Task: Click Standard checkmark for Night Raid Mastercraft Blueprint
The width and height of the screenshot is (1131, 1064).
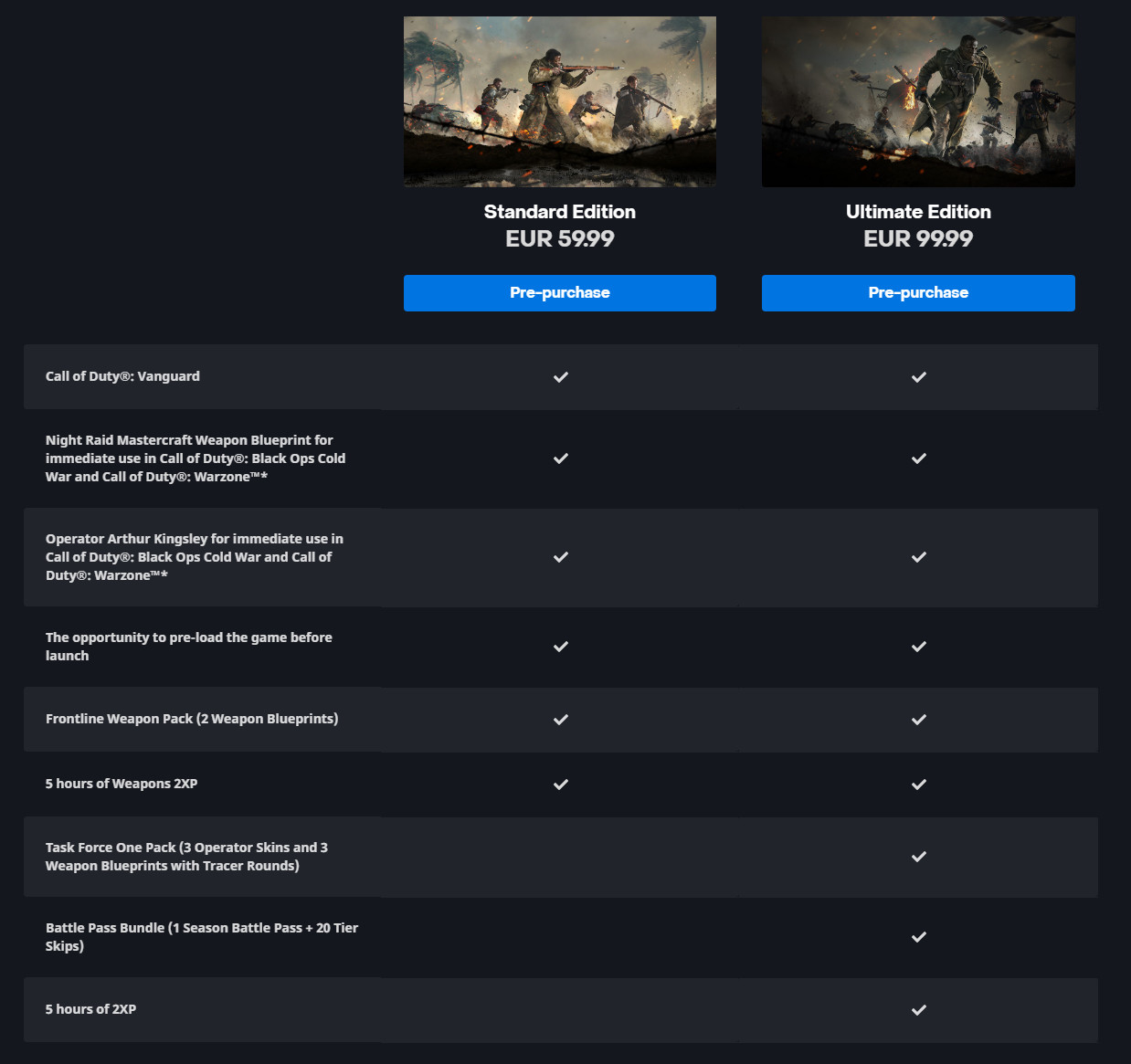Action: [561, 458]
